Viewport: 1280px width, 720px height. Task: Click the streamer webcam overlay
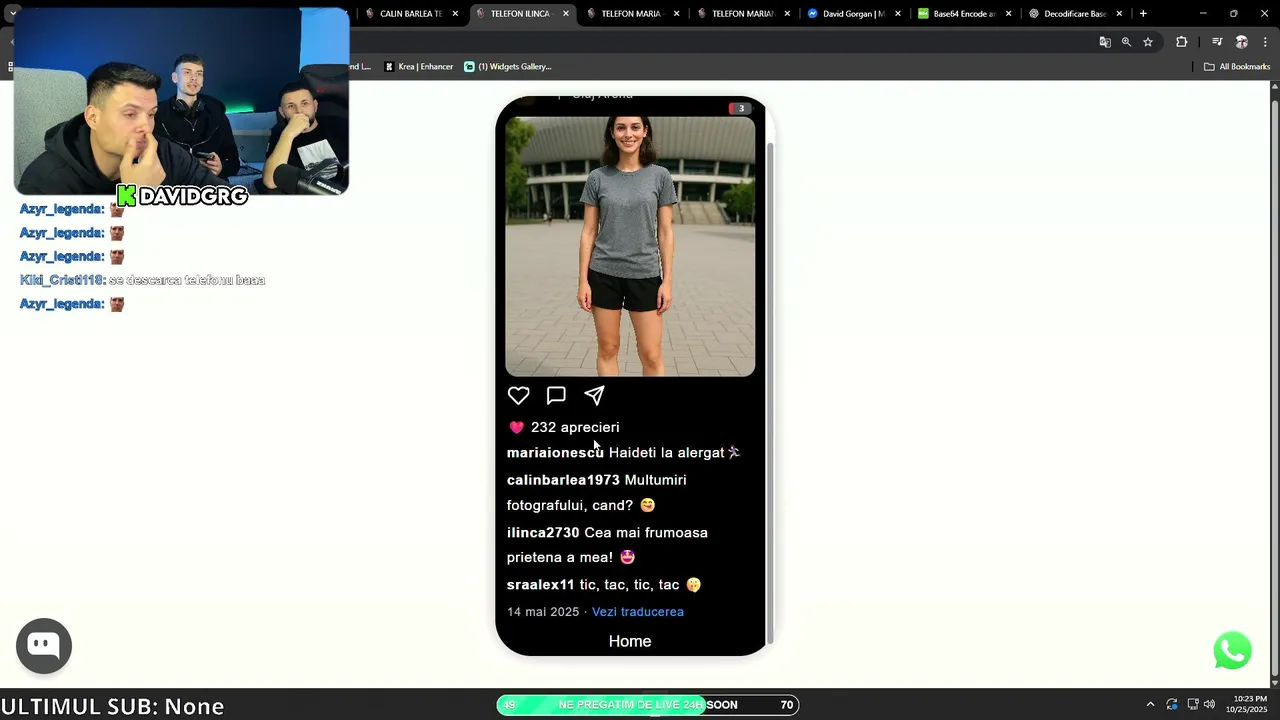click(181, 100)
